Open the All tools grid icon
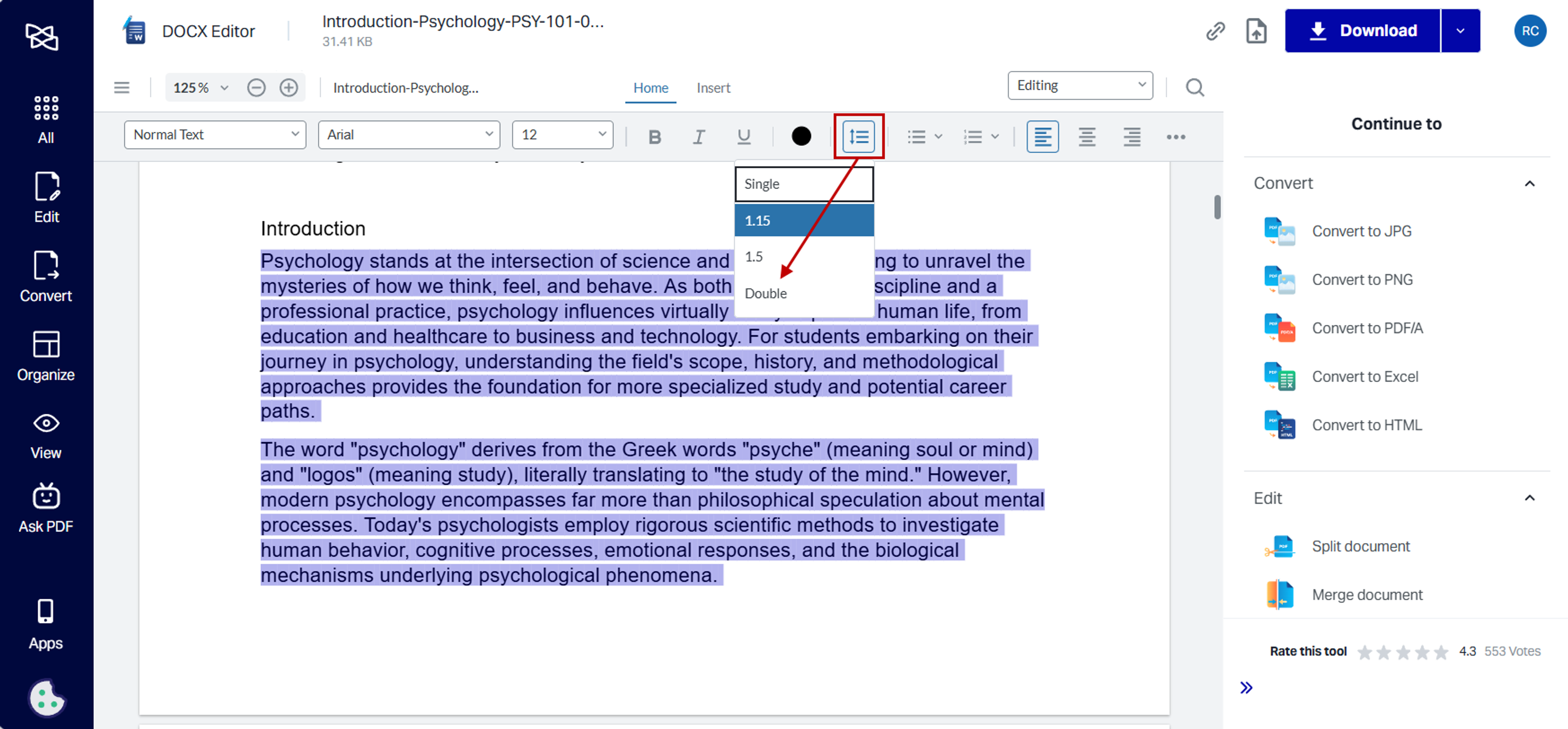The width and height of the screenshot is (1568, 729). (x=46, y=119)
